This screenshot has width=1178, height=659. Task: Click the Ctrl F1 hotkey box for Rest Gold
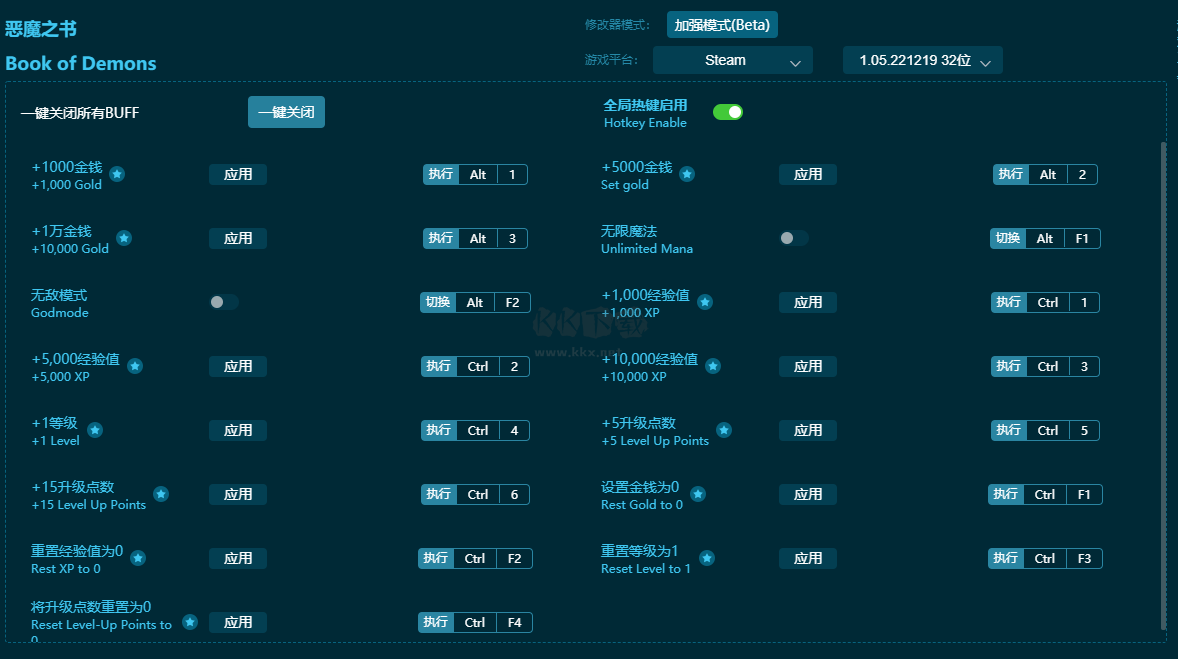1045,494
